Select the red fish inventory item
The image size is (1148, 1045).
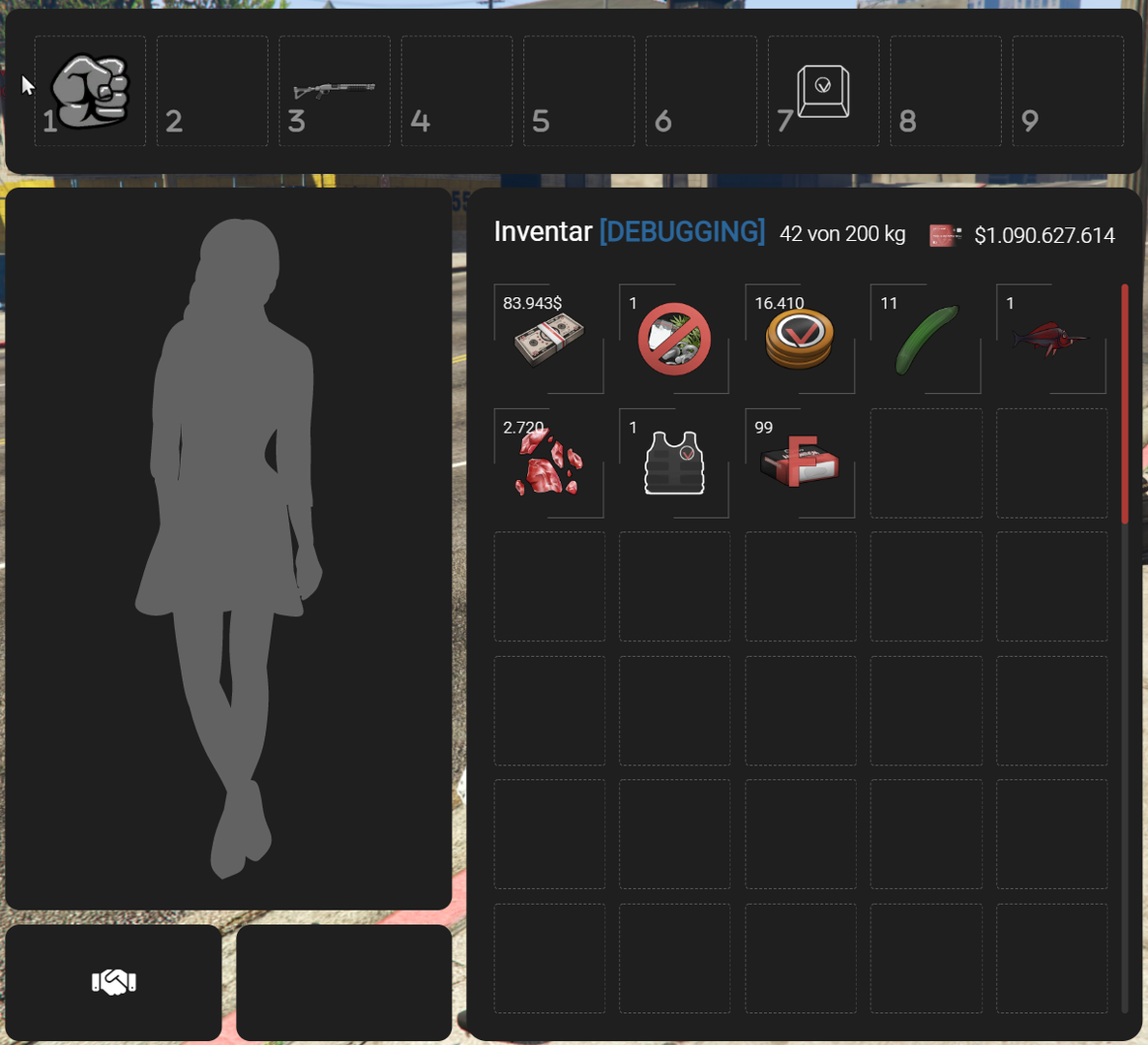coord(1050,340)
